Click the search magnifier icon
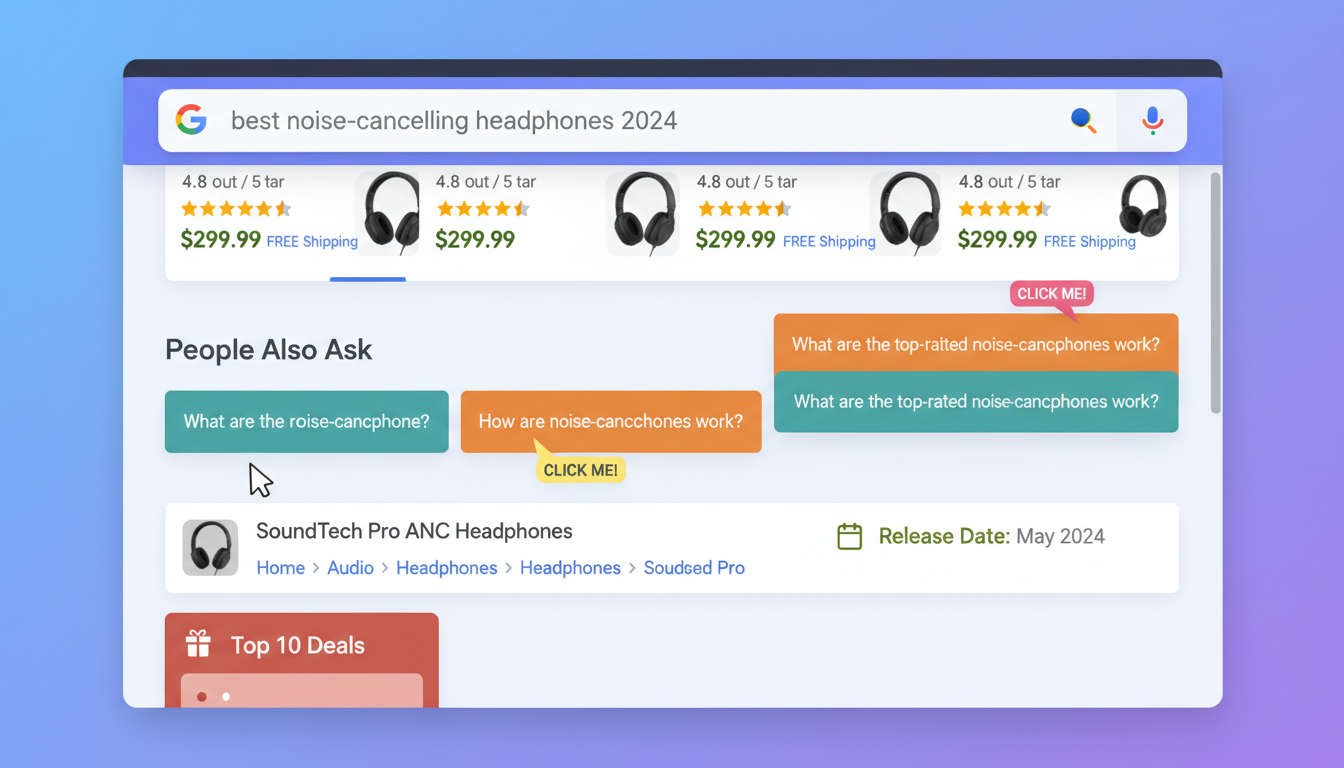Screen dimensions: 1344x768 pos(1083,120)
